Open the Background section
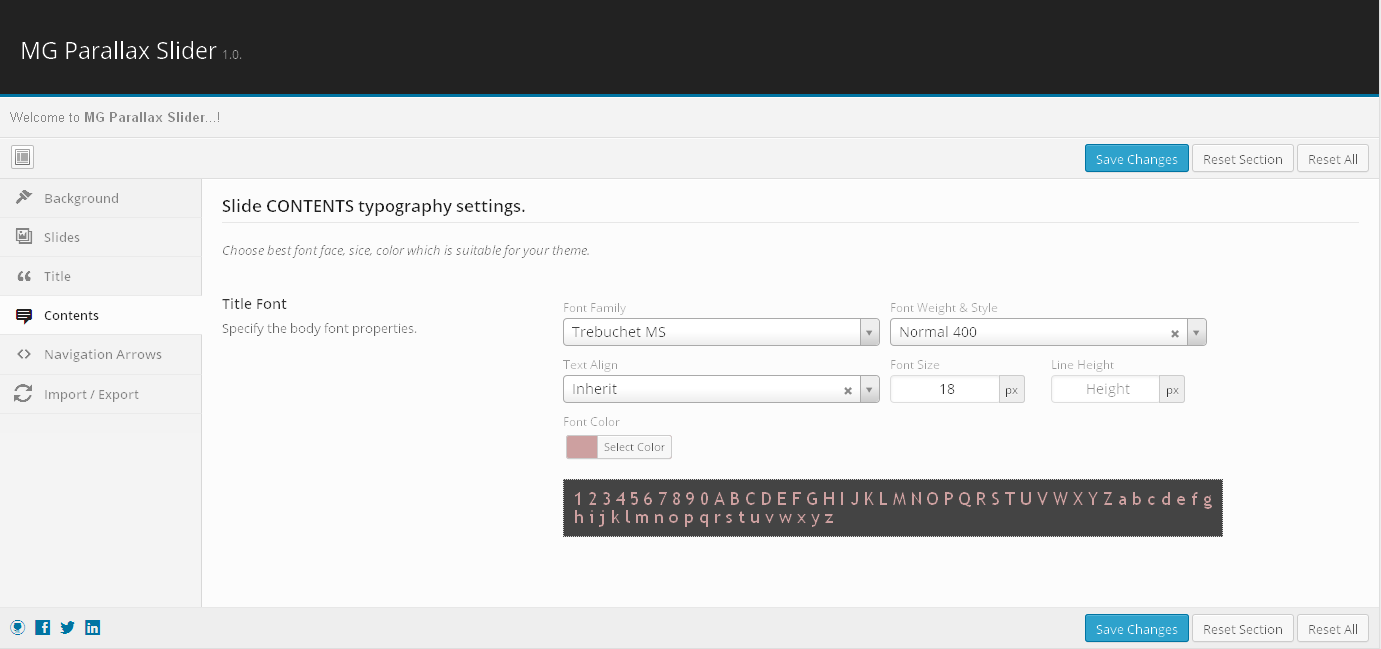 click(100, 198)
